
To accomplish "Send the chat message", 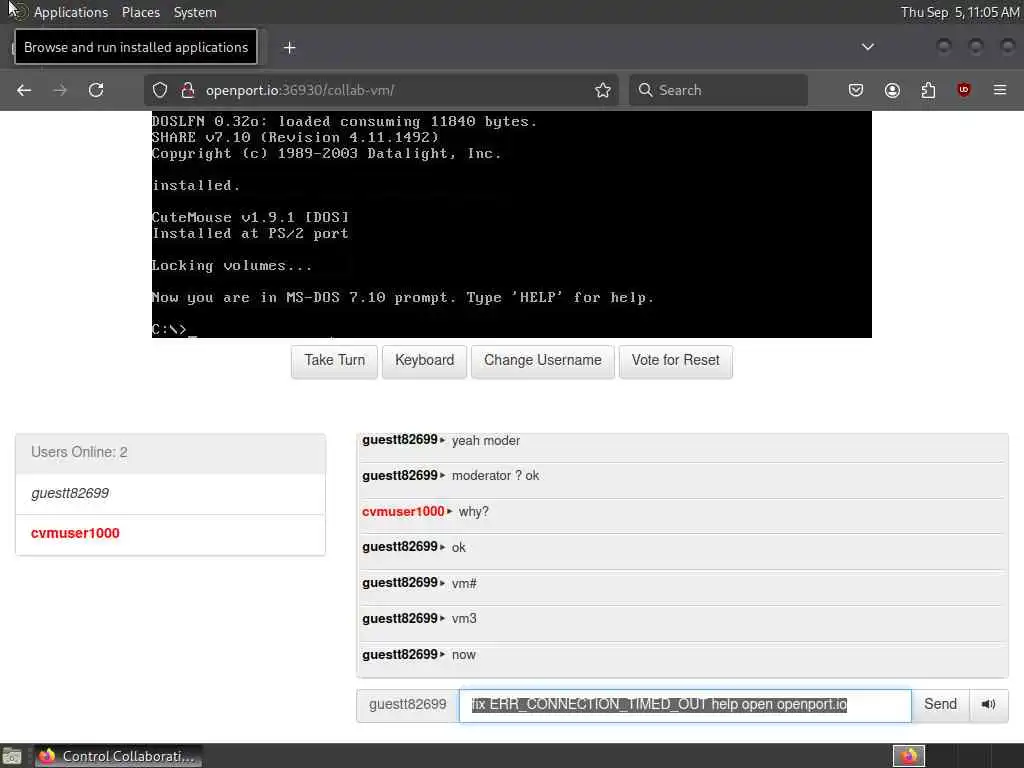I will pyautogui.click(x=940, y=704).
